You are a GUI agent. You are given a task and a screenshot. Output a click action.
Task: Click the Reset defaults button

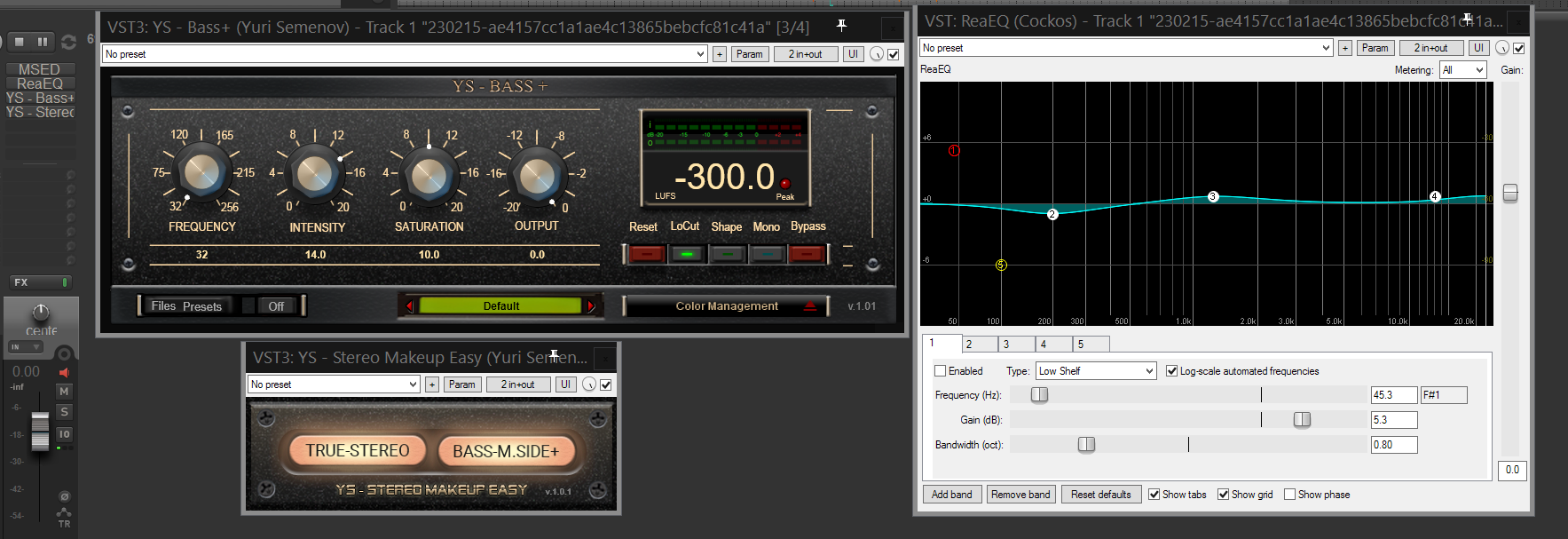pos(1101,495)
